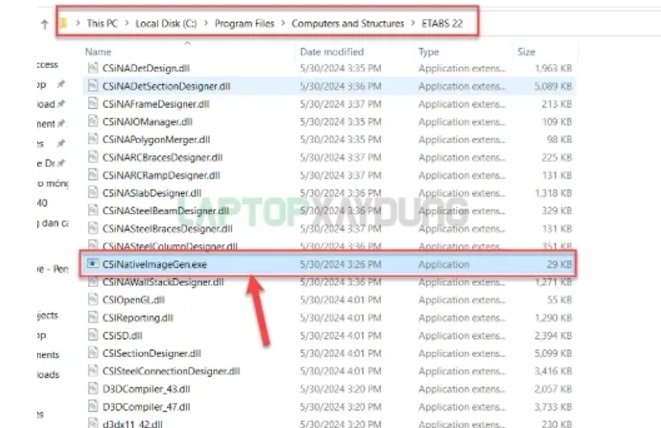The image size is (661, 428).
Task: Select the file name D3DCompiler_47.dll
Action: [146, 407]
